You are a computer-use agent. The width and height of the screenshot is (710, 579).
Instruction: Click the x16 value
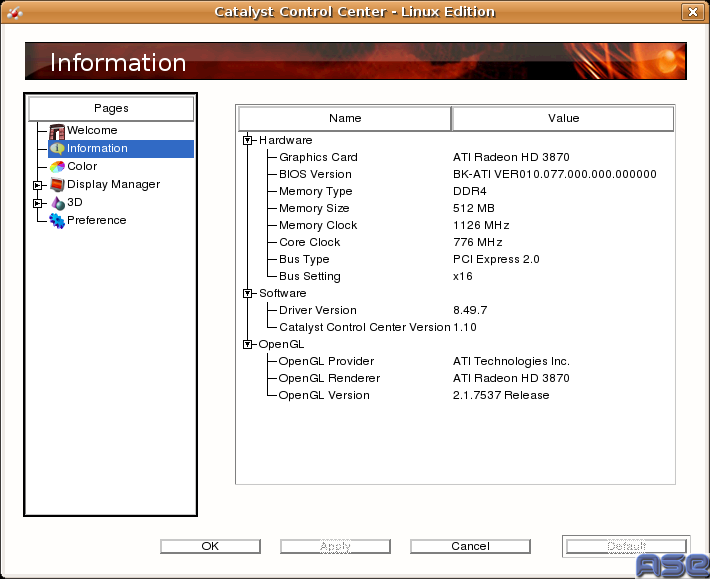(x=463, y=276)
